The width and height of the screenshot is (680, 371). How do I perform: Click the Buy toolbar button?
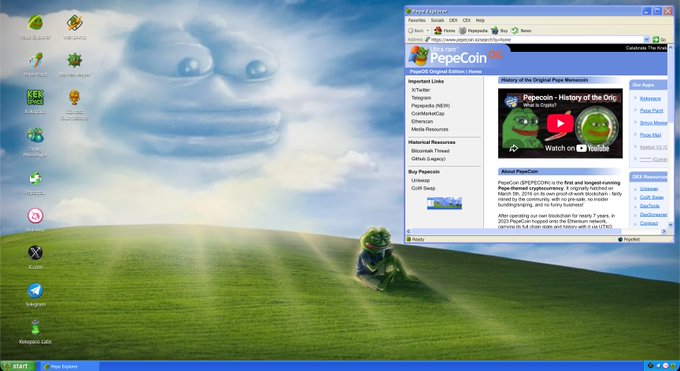coord(500,30)
